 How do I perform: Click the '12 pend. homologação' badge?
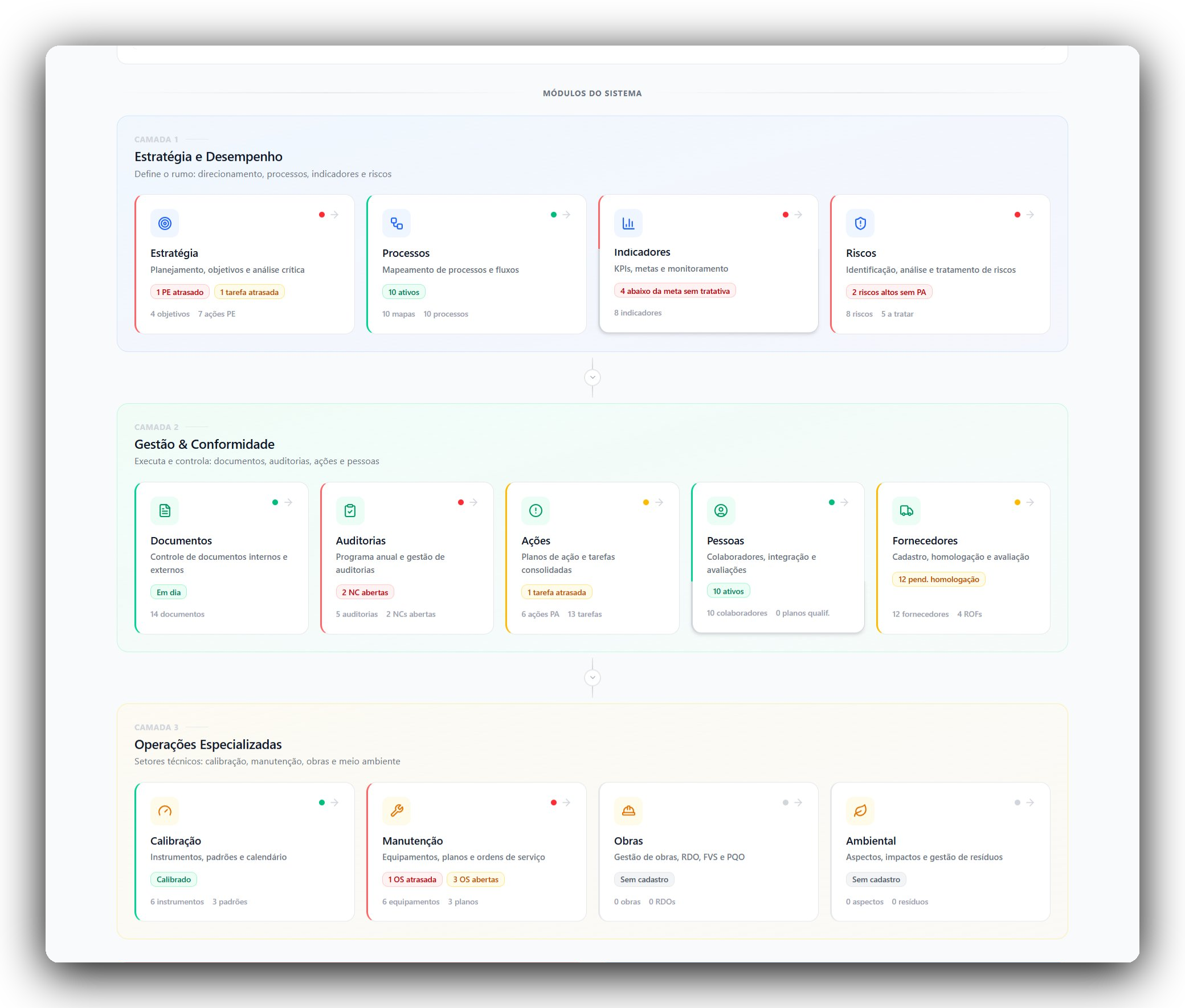click(x=939, y=579)
